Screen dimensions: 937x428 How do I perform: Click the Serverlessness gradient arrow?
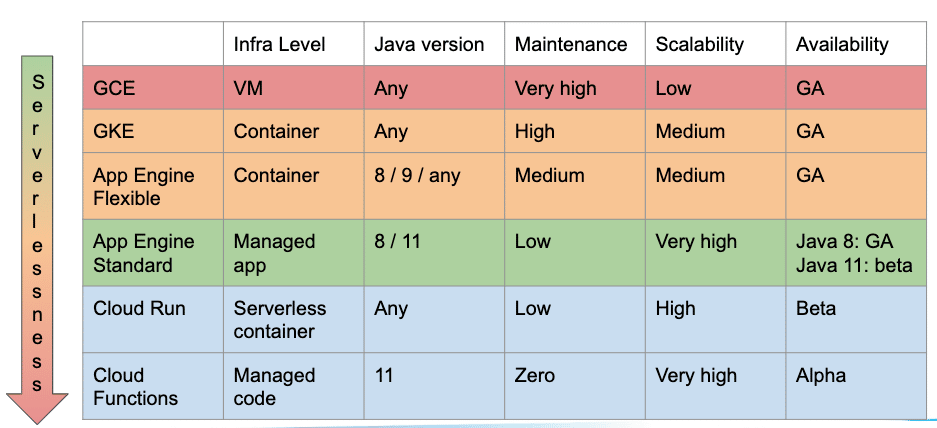[x=37, y=239]
